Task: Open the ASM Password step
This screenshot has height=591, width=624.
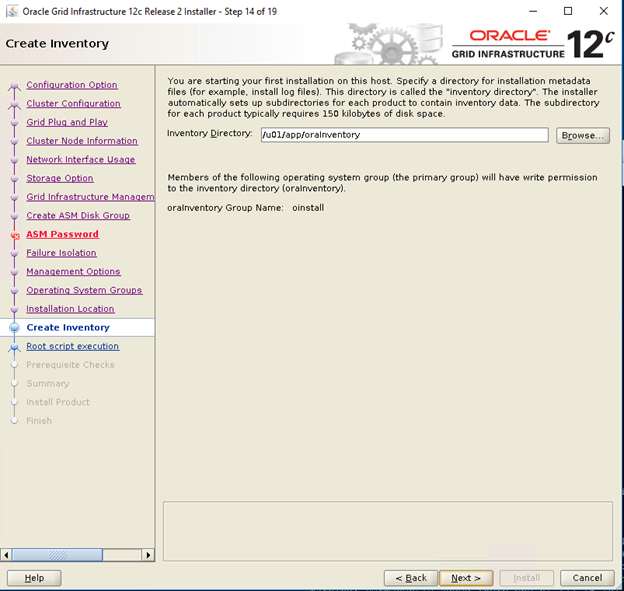Action: (x=62, y=234)
